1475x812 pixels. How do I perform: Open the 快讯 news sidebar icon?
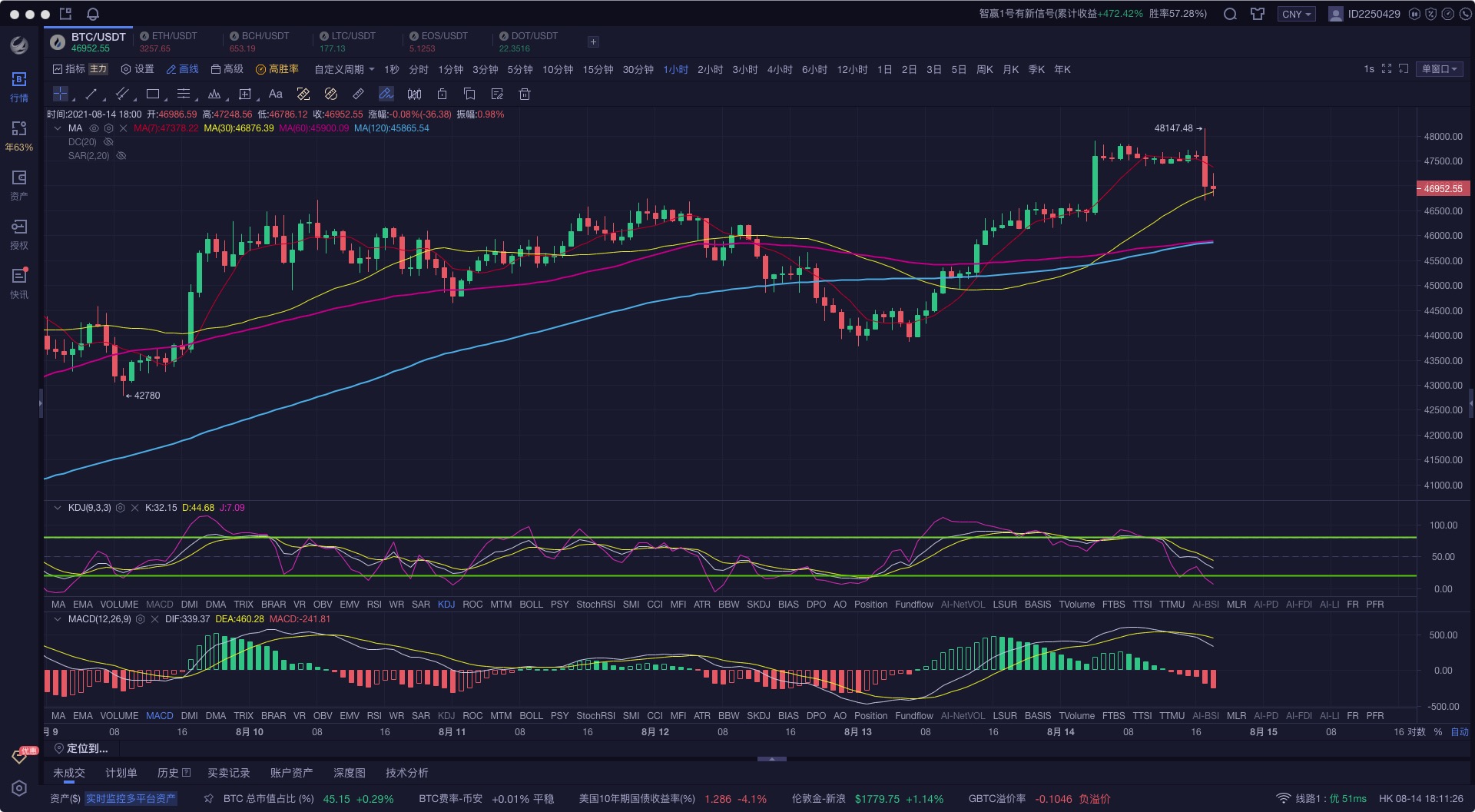(19, 283)
